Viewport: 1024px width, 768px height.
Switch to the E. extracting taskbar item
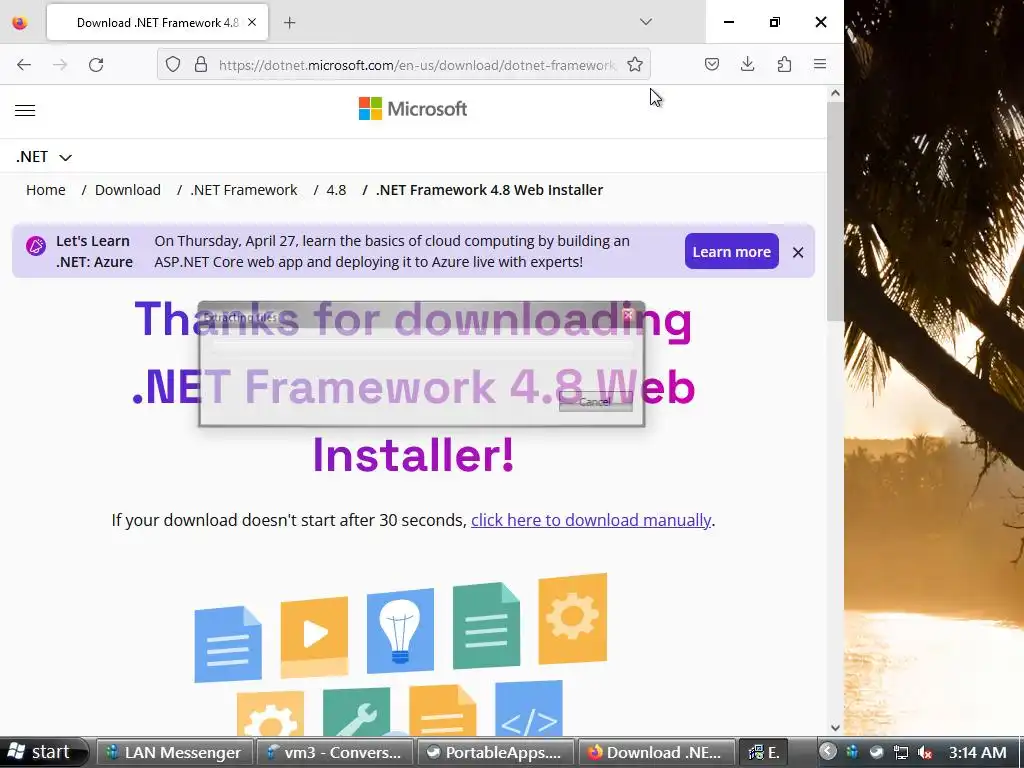pos(763,753)
